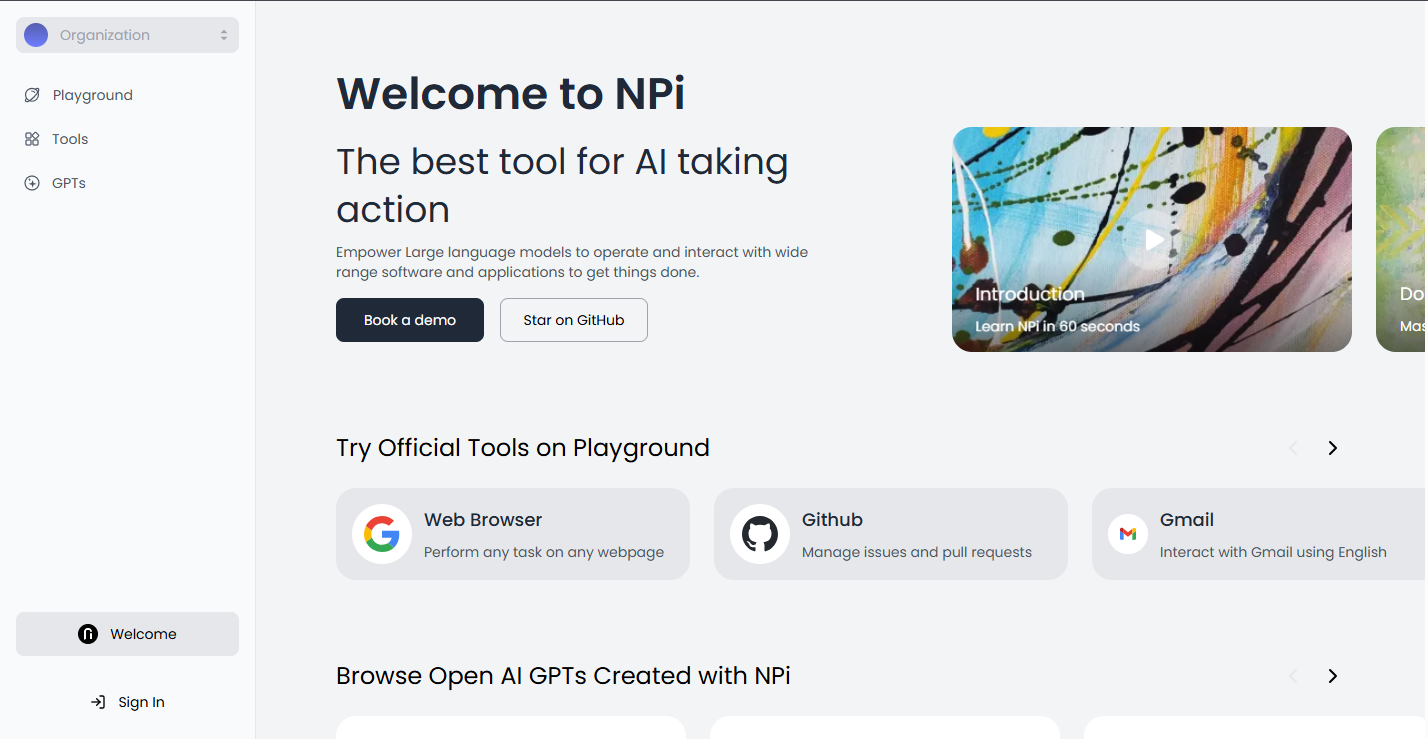1428x739 pixels.
Task: Play the Introduction video
Action: (1154, 240)
